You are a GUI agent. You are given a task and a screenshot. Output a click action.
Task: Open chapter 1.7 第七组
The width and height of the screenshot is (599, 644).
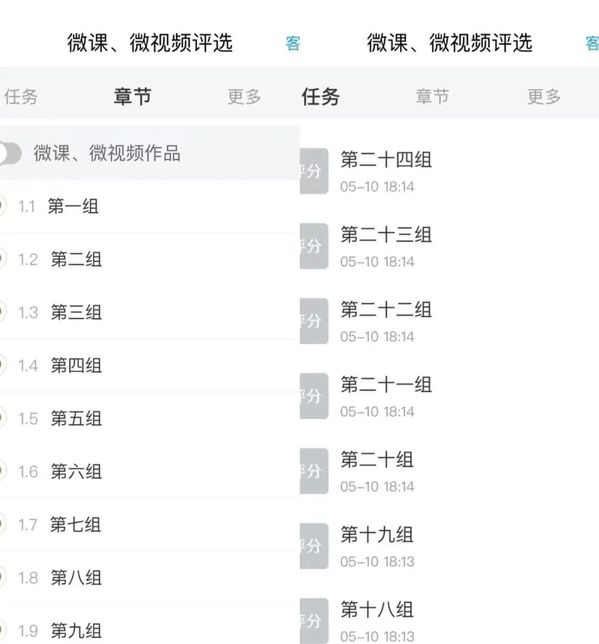point(150,525)
